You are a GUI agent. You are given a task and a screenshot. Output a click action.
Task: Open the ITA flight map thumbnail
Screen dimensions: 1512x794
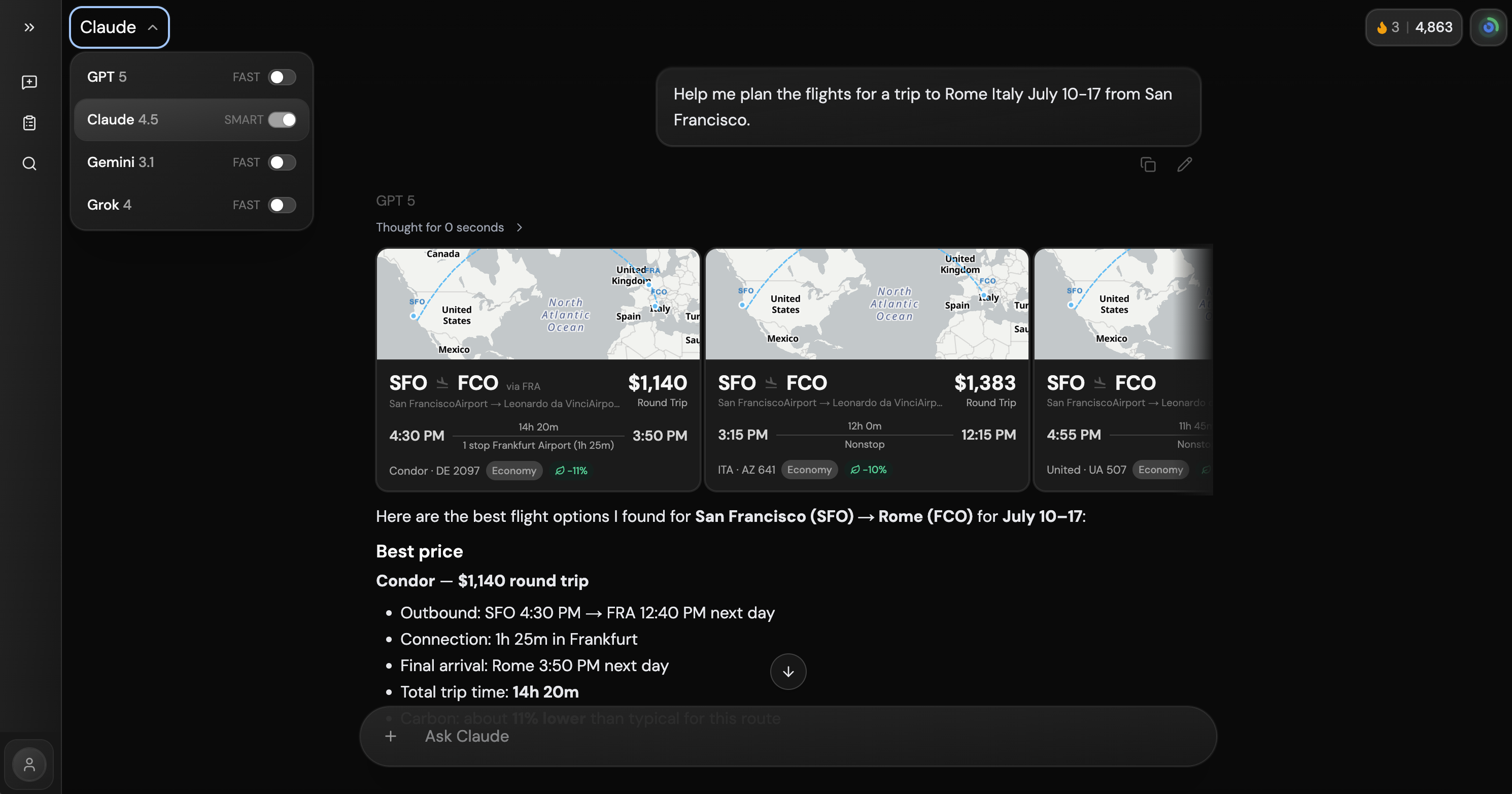coord(866,304)
